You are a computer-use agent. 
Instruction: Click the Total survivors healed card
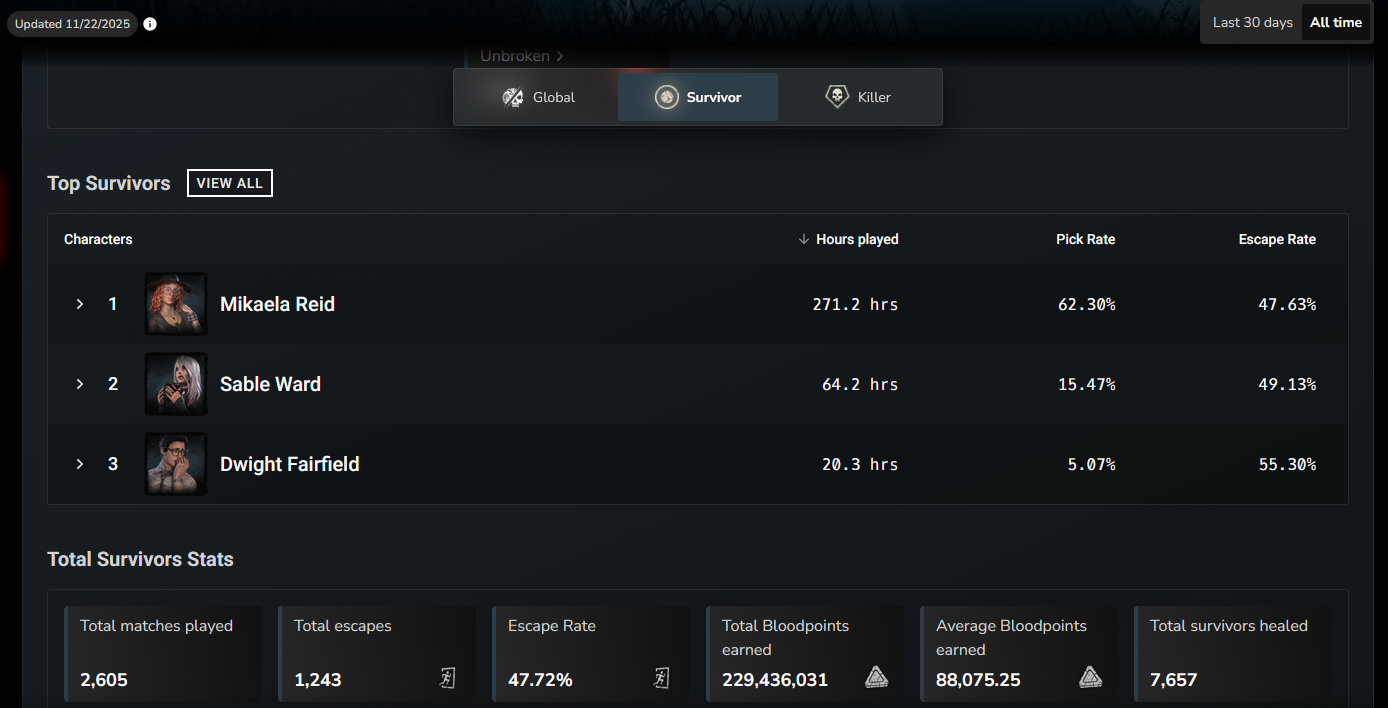[x=1233, y=655]
